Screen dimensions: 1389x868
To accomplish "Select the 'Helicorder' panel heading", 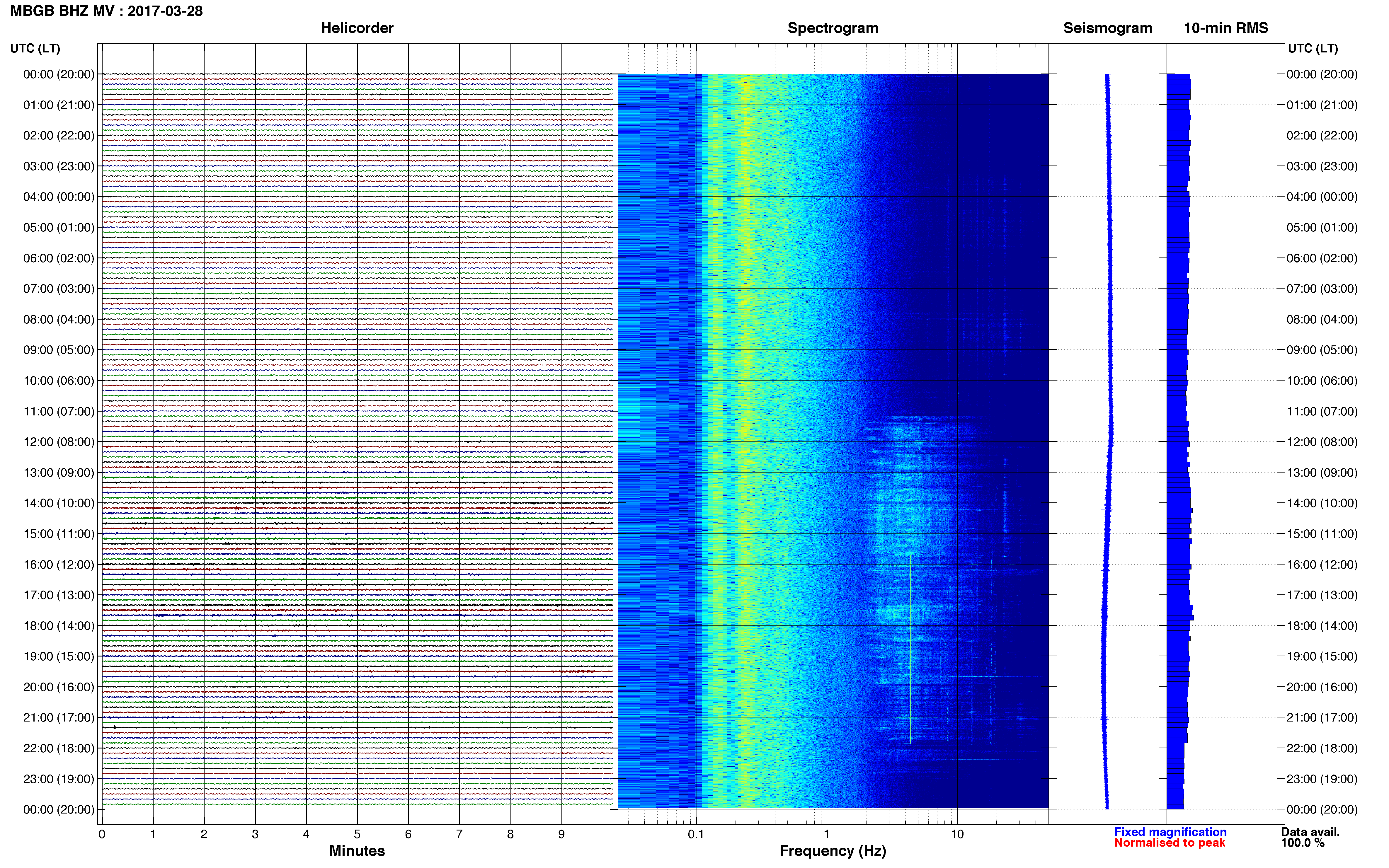I will click(357, 28).
